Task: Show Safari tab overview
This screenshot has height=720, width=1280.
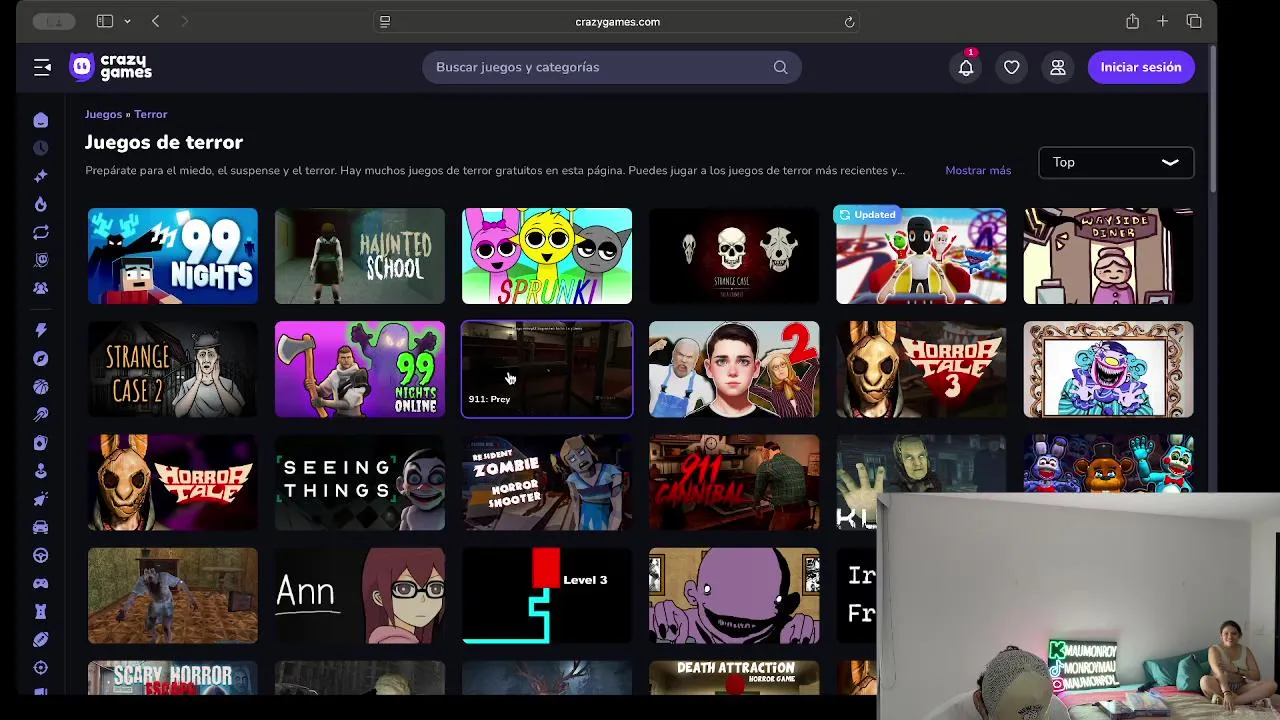Action: tap(1194, 21)
